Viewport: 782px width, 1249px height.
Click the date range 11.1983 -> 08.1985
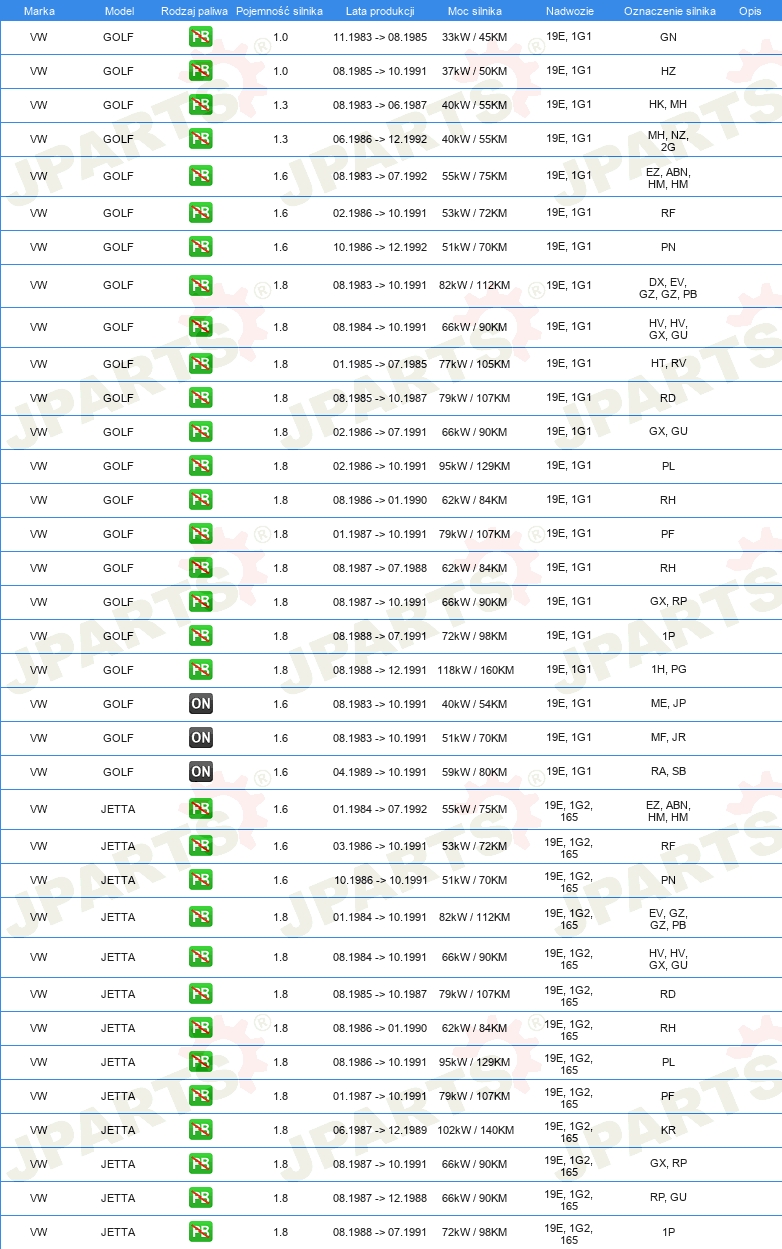pos(380,38)
